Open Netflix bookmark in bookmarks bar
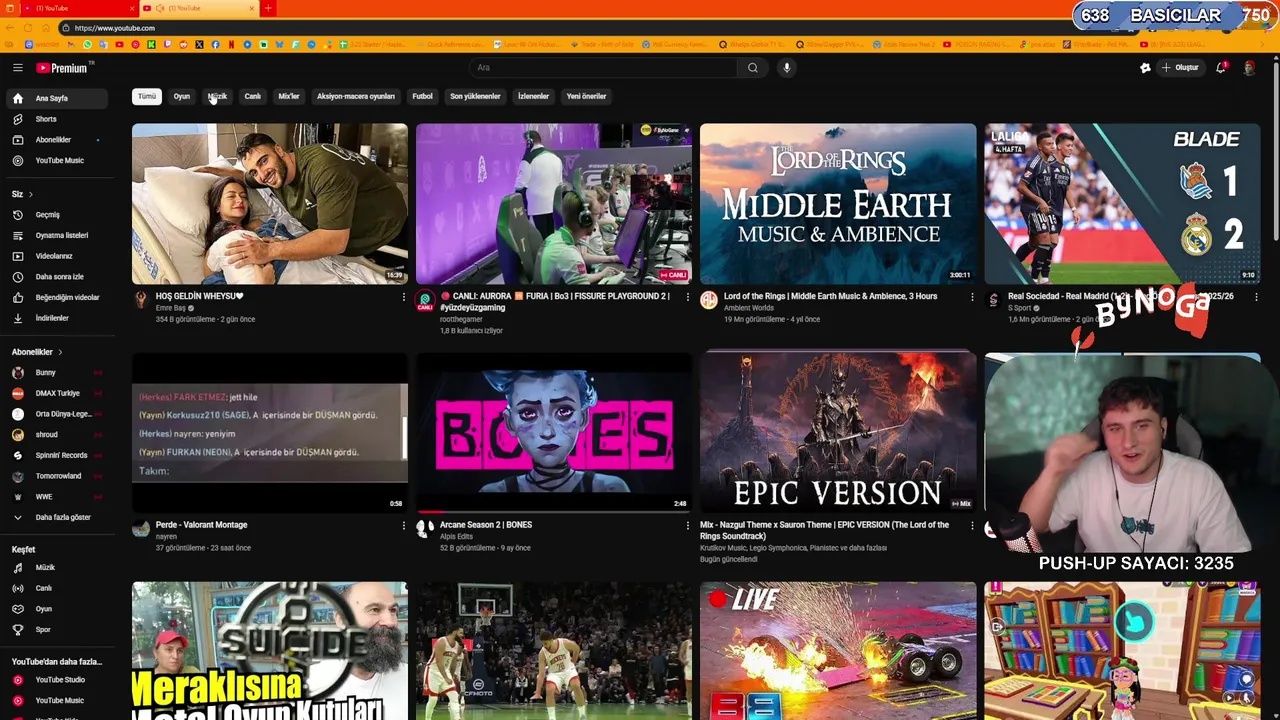The width and height of the screenshot is (1280, 720). 231,45
